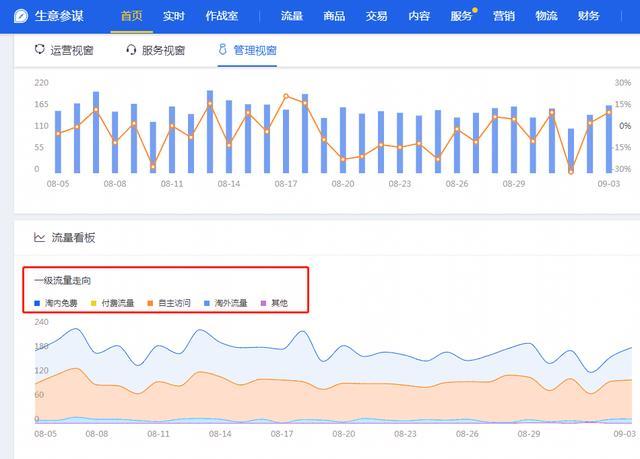This screenshot has height=459, width=640.
Task: Click the 08-17 bar in the top chart
Action: coord(286,141)
